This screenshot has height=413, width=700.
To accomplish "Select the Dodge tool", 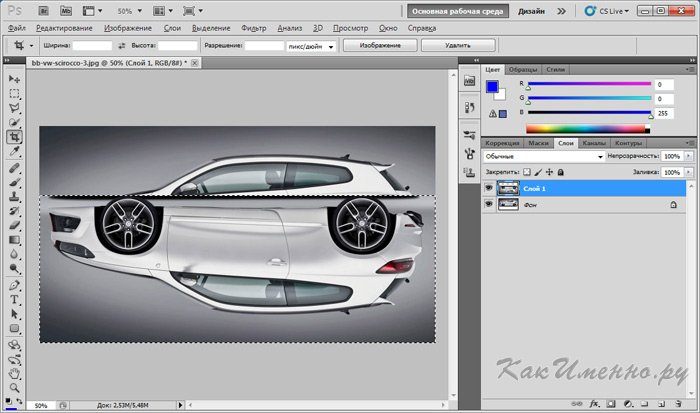I will (x=14, y=269).
